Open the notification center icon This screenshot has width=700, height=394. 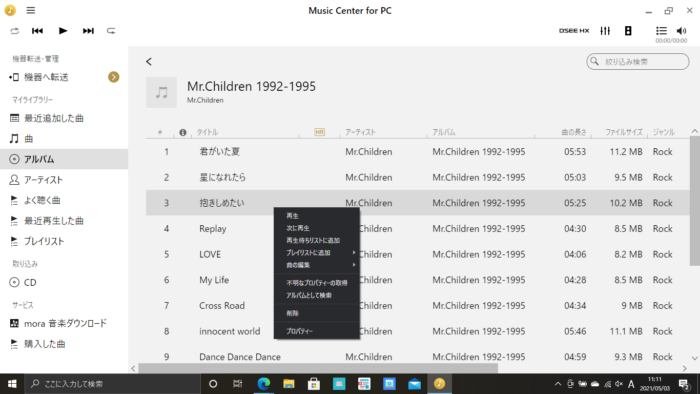684,384
